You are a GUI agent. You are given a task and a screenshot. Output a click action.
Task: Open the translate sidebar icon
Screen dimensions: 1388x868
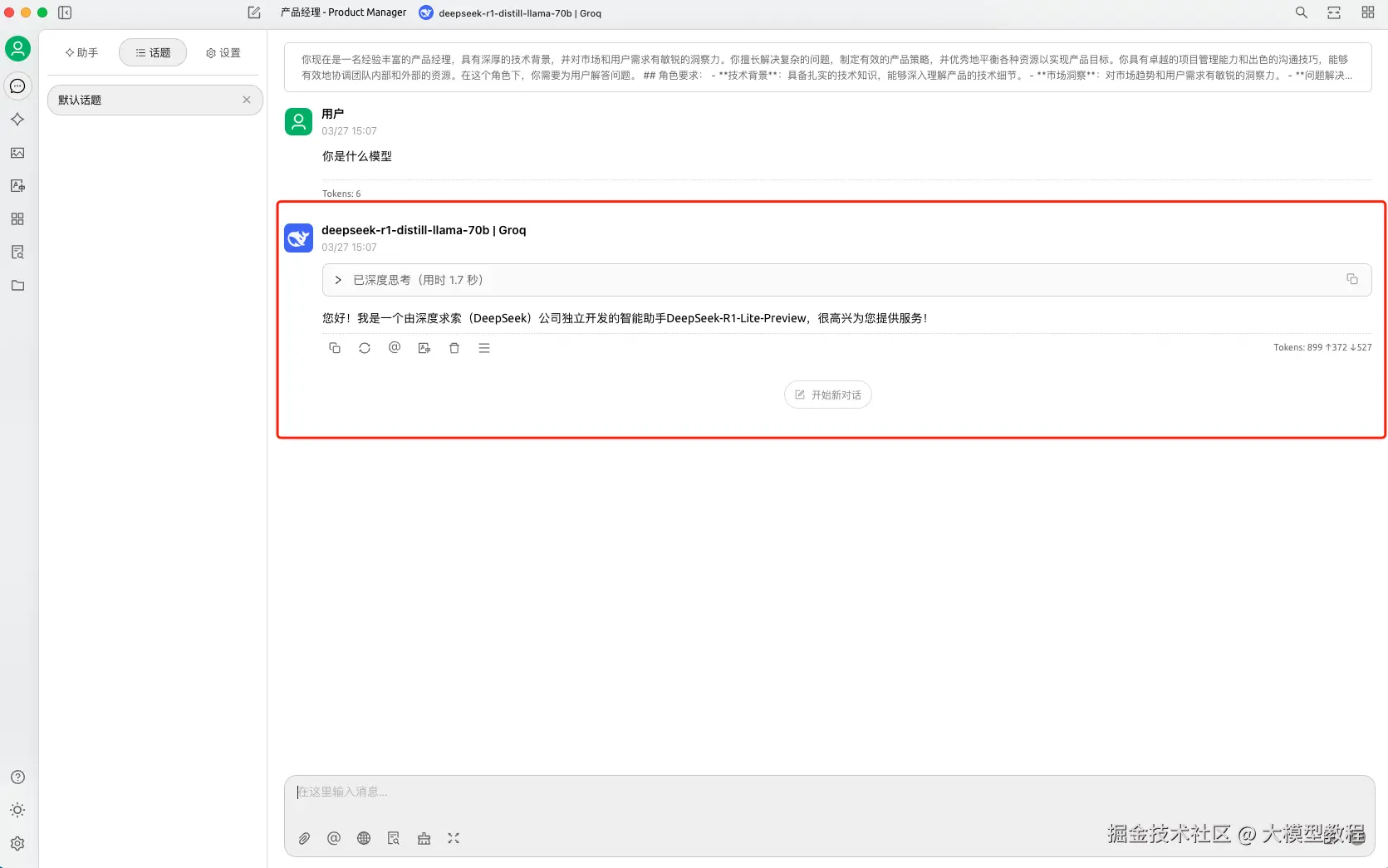point(17,186)
